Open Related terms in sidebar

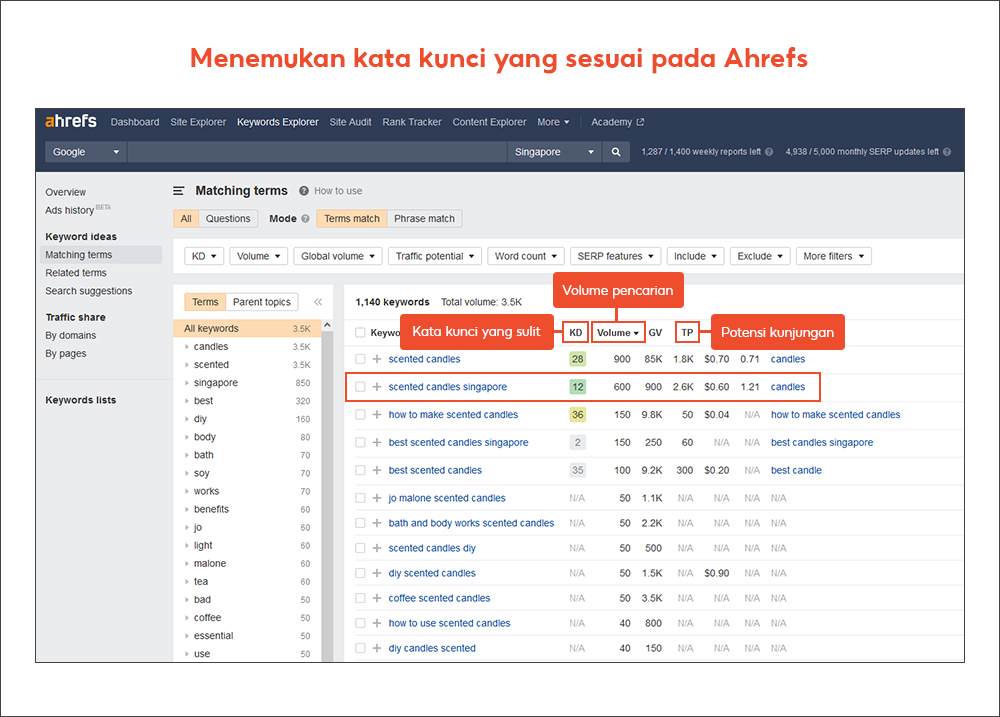pyautogui.click(x=76, y=272)
